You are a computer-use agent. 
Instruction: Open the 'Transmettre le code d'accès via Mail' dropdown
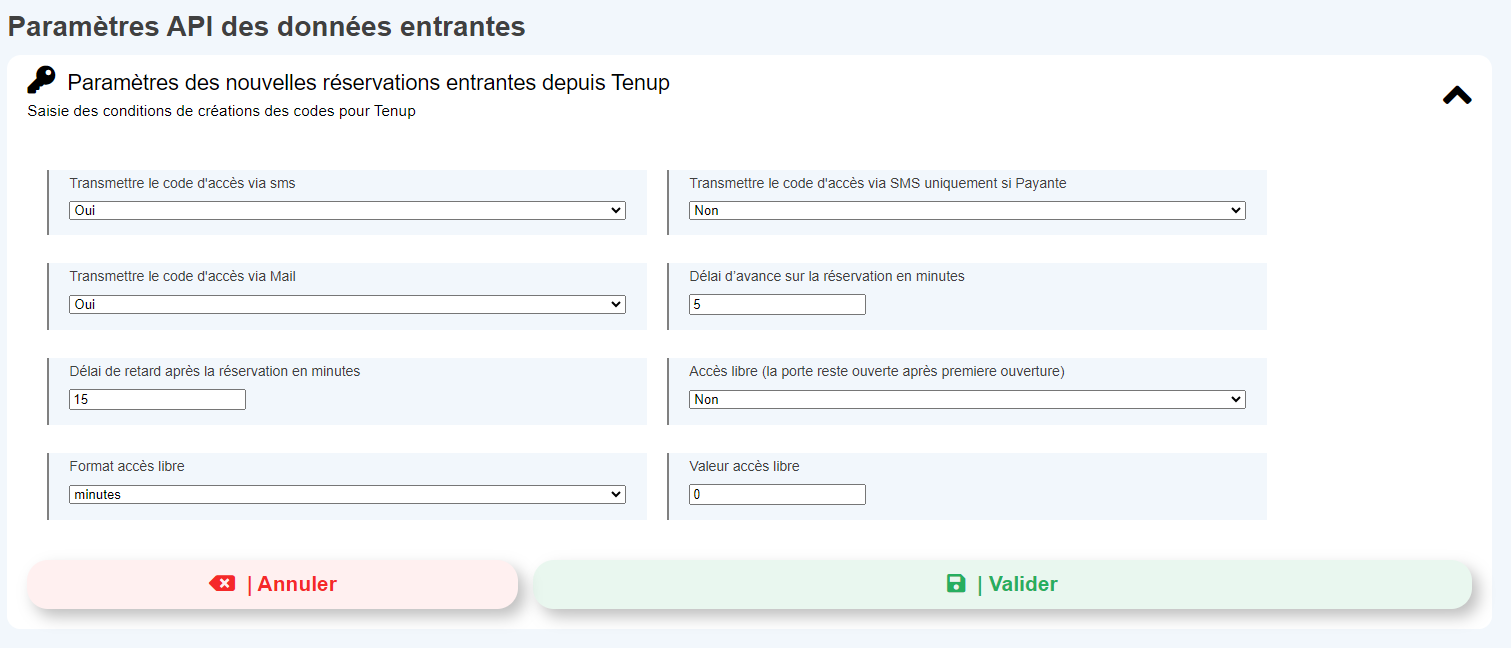pos(347,304)
